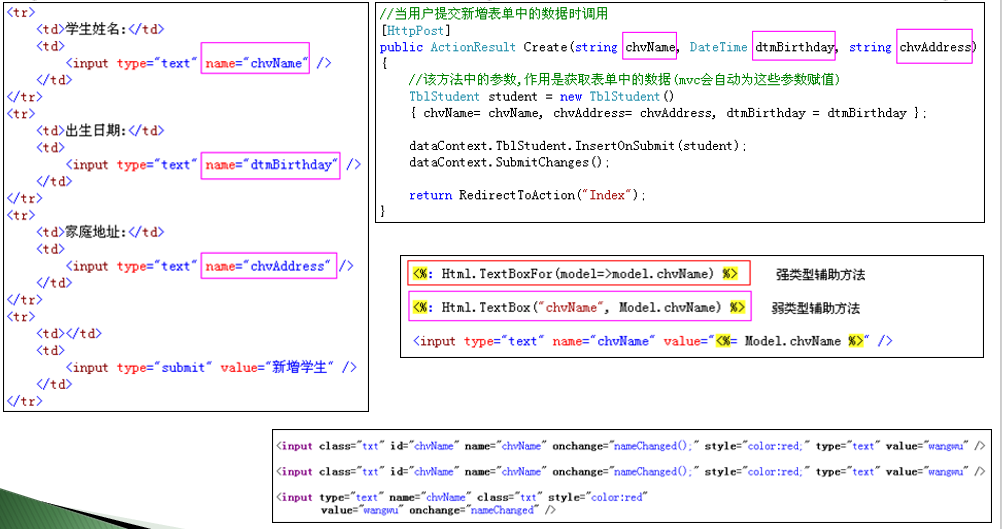Select the boxed chvAddress parameter in Create method
Image resolution: width=1002 pixels, height=529 pixels.
point(934,47)
